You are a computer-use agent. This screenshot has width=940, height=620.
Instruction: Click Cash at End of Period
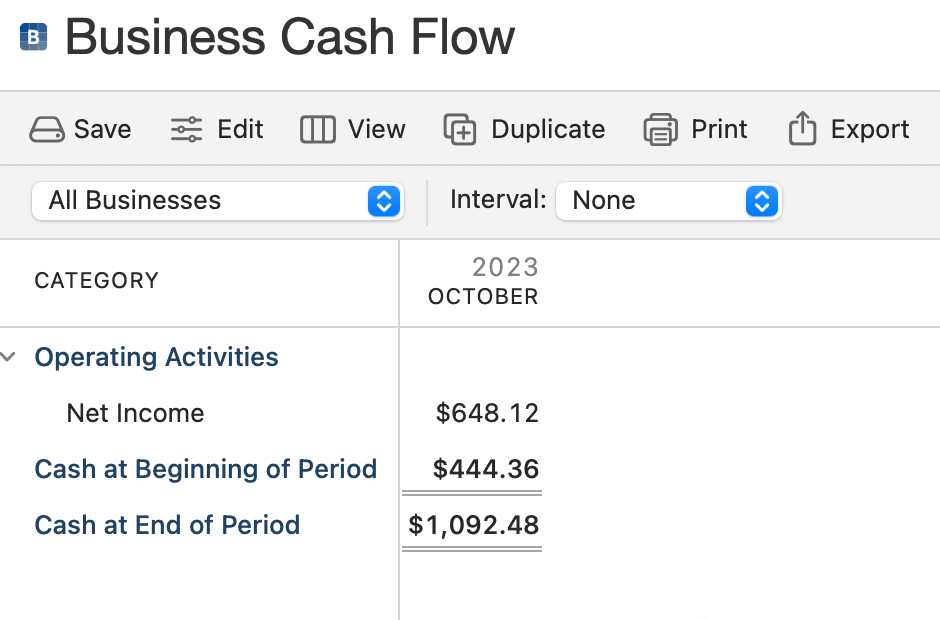click(167, 525)
